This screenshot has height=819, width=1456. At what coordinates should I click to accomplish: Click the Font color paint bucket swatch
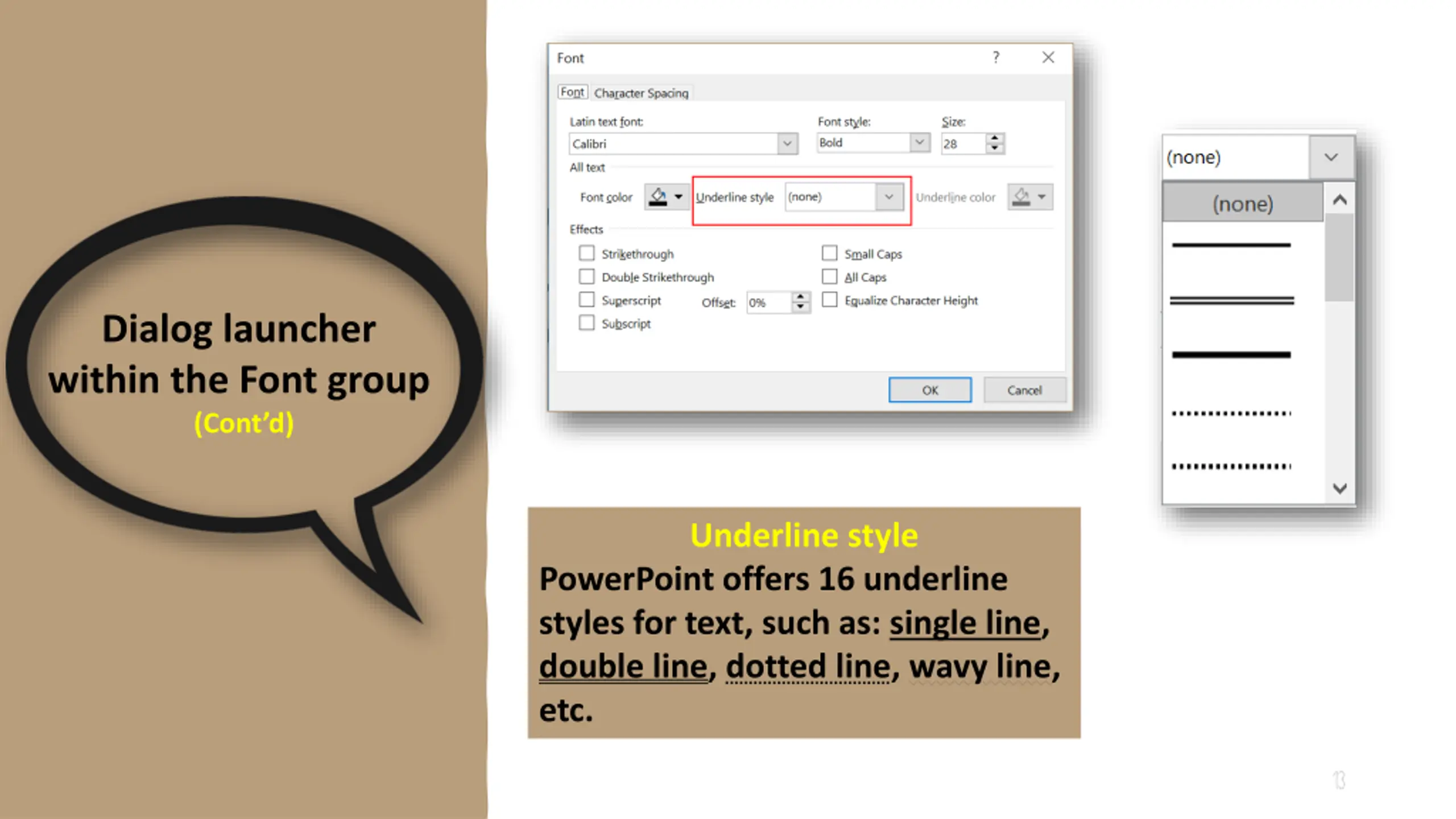658,197
